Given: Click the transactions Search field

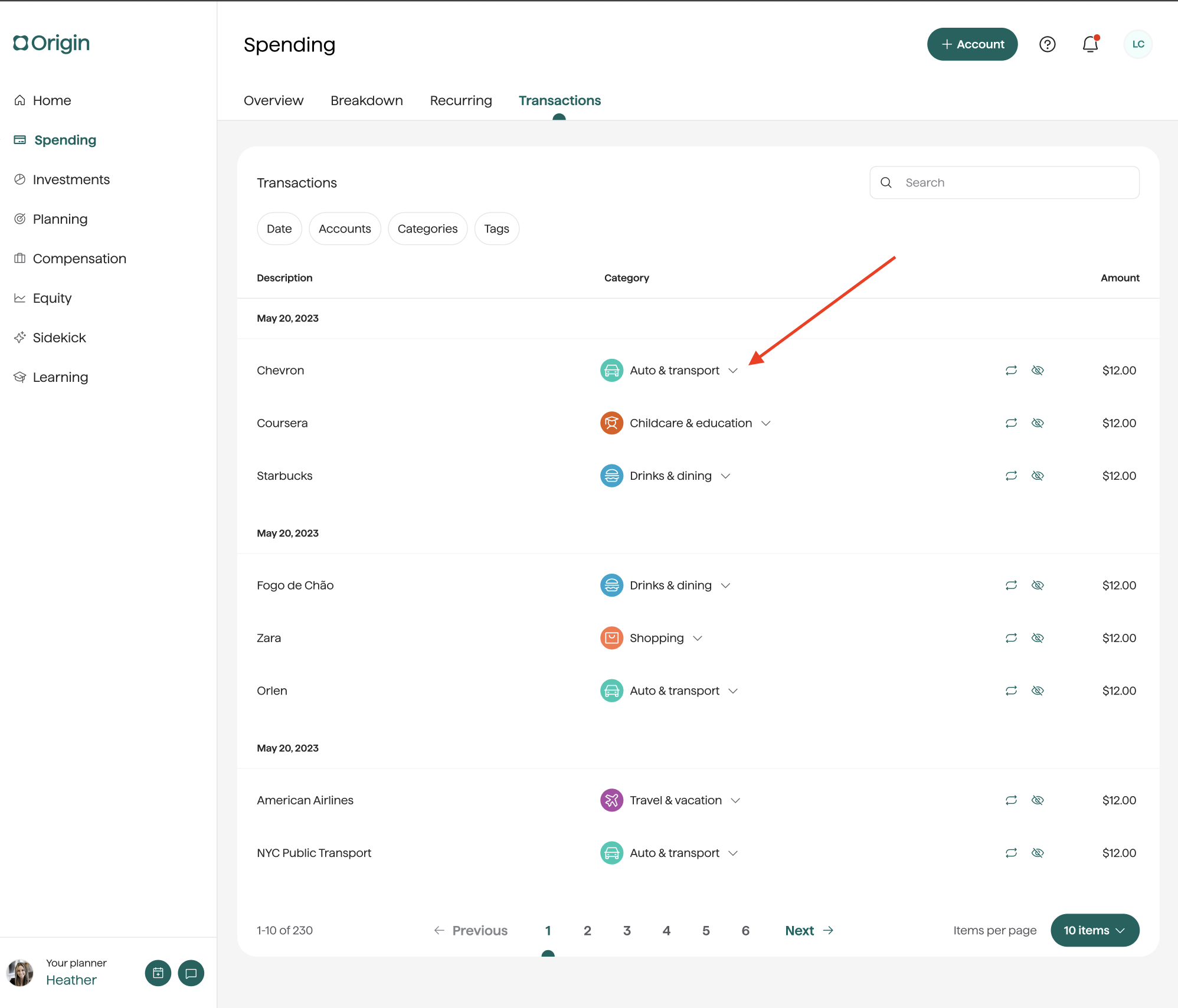Looking at the screenshot, I should click(1004, 182).
